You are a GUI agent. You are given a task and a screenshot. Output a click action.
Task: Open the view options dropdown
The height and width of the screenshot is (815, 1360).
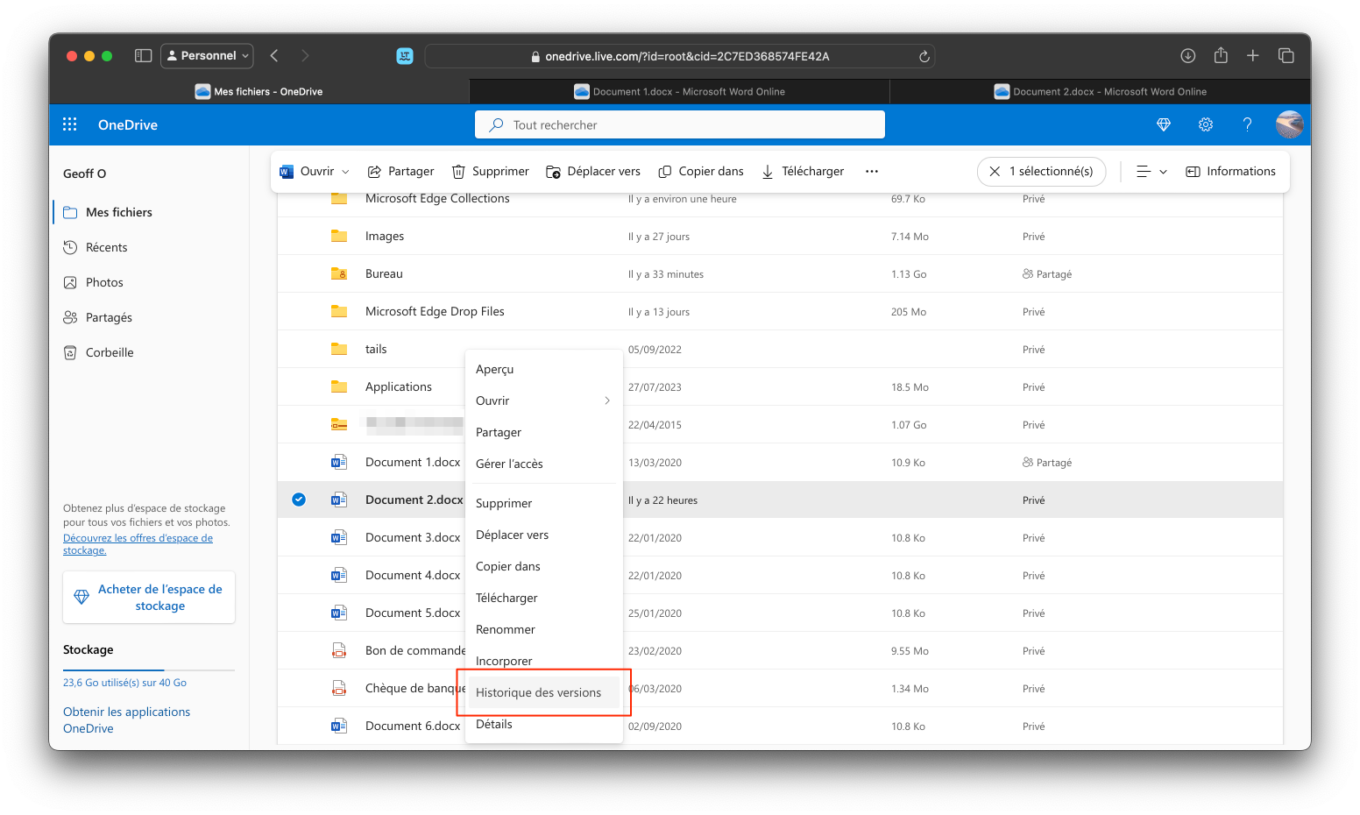1152,172
